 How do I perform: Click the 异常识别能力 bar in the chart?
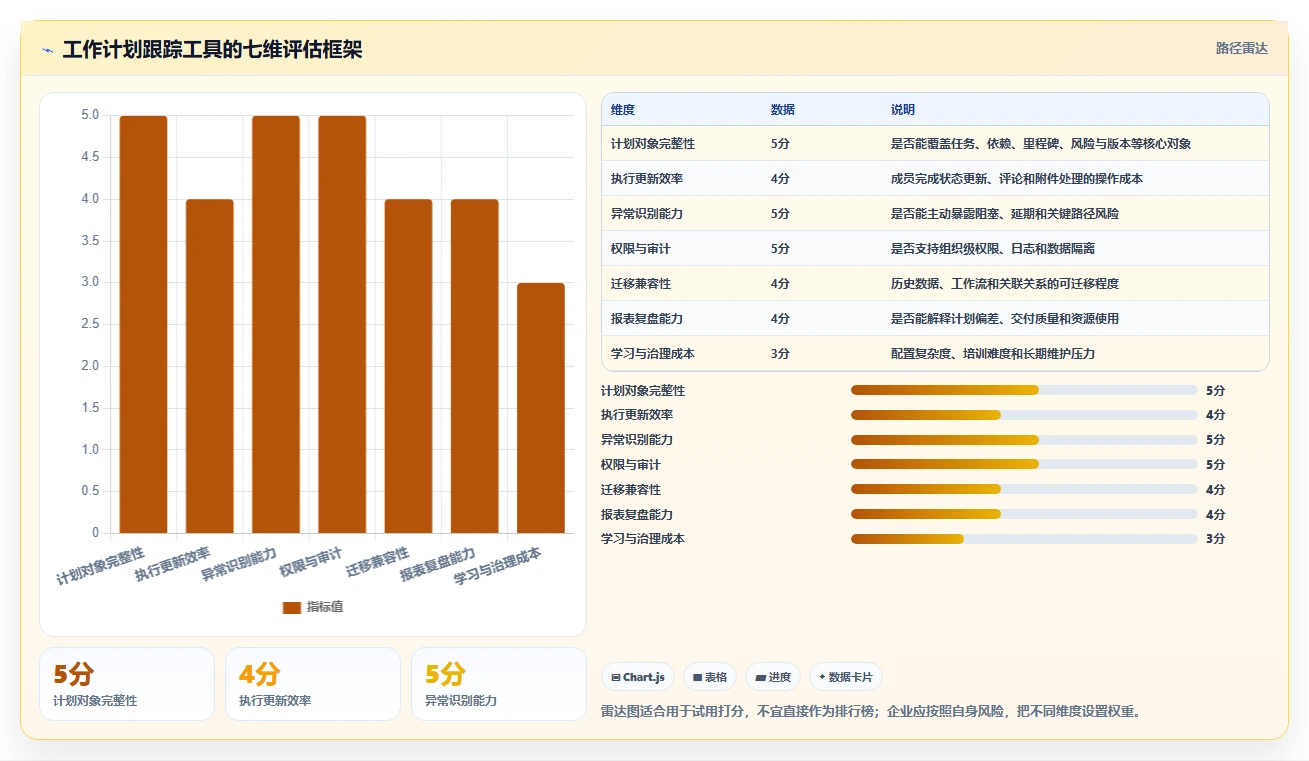(276, 324)
